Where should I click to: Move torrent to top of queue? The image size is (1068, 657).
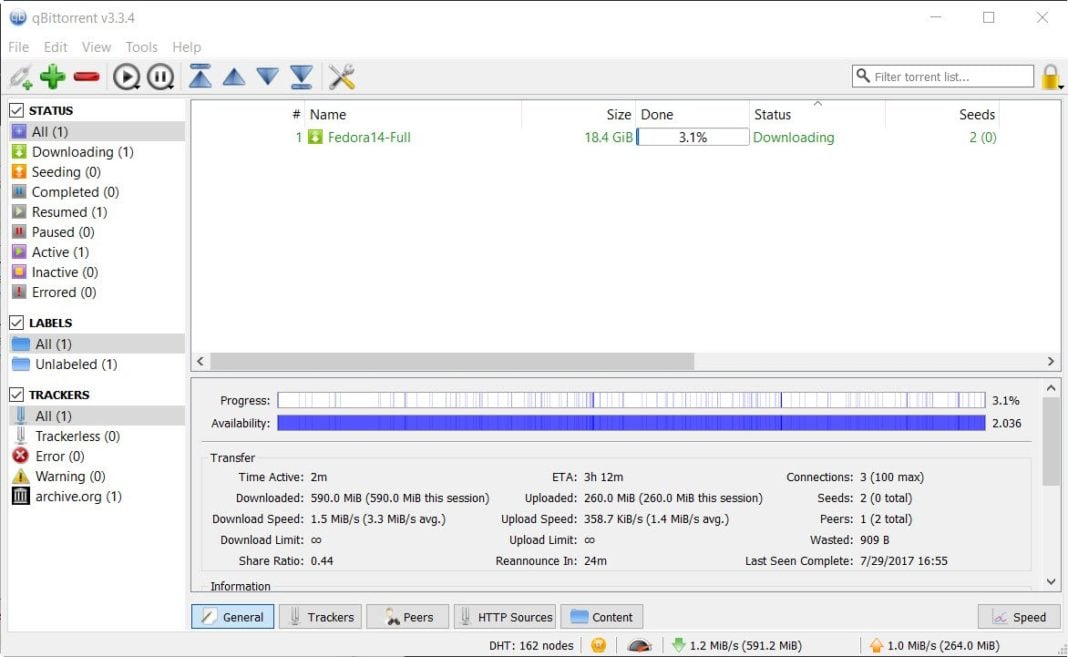[x=200, y=76]
